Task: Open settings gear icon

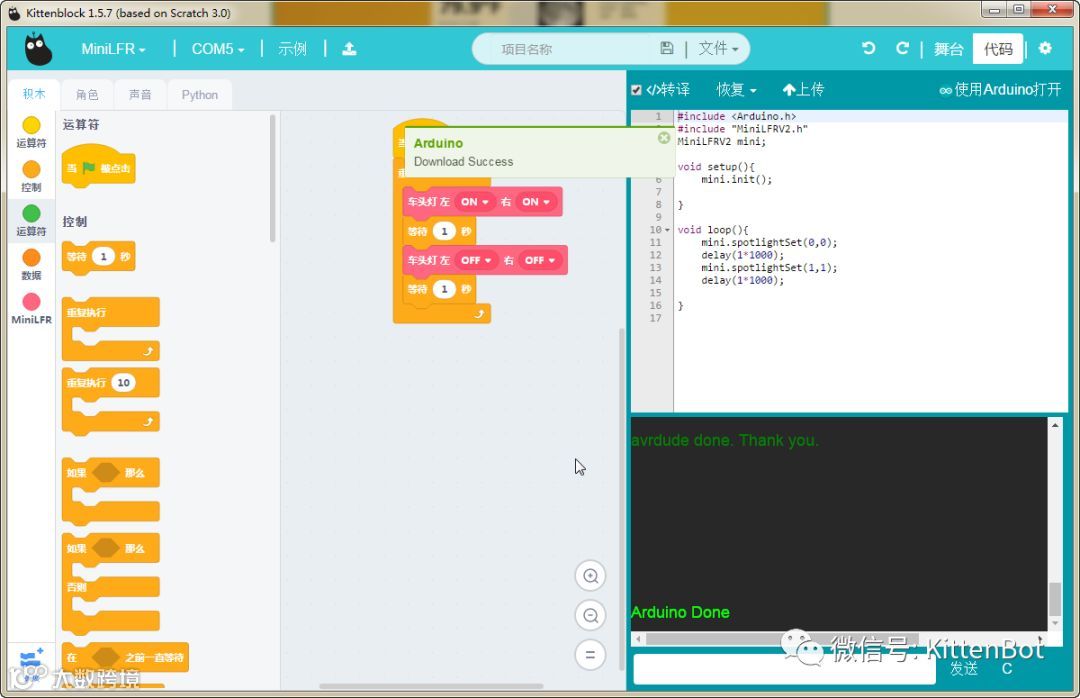Action: coord(1045,48)
